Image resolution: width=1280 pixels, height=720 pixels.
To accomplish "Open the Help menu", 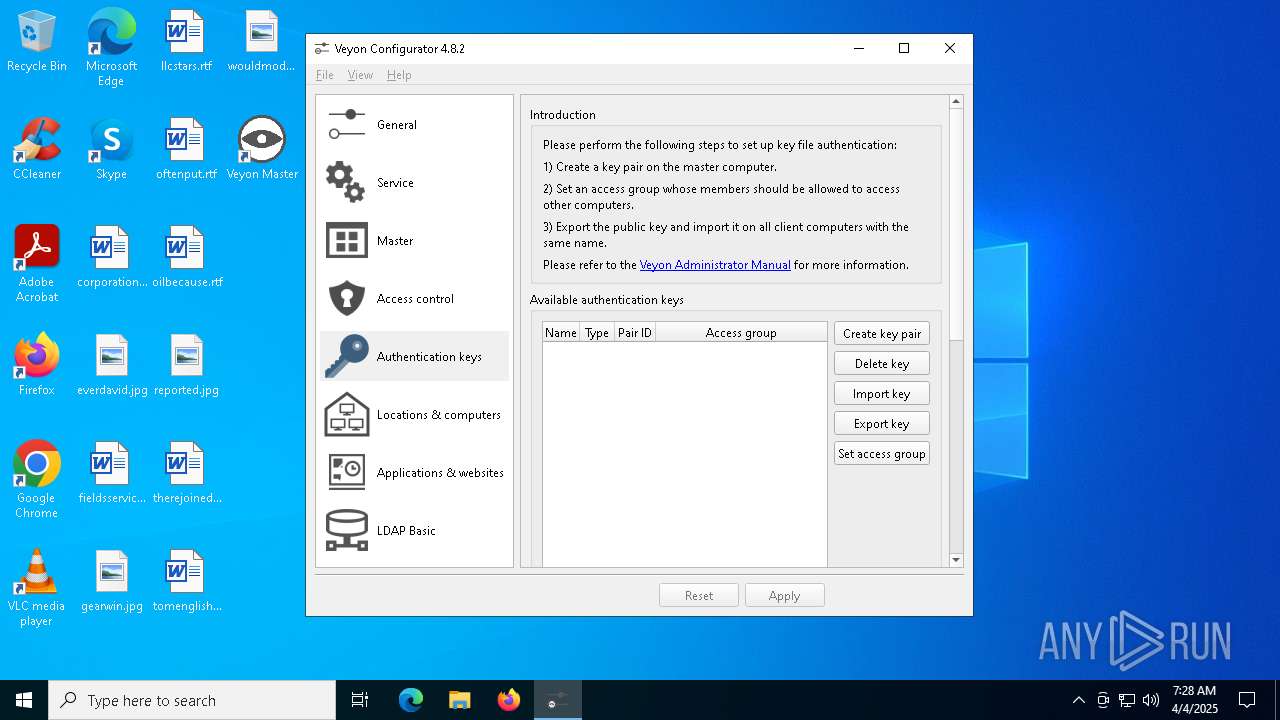I will pos(399,75).
